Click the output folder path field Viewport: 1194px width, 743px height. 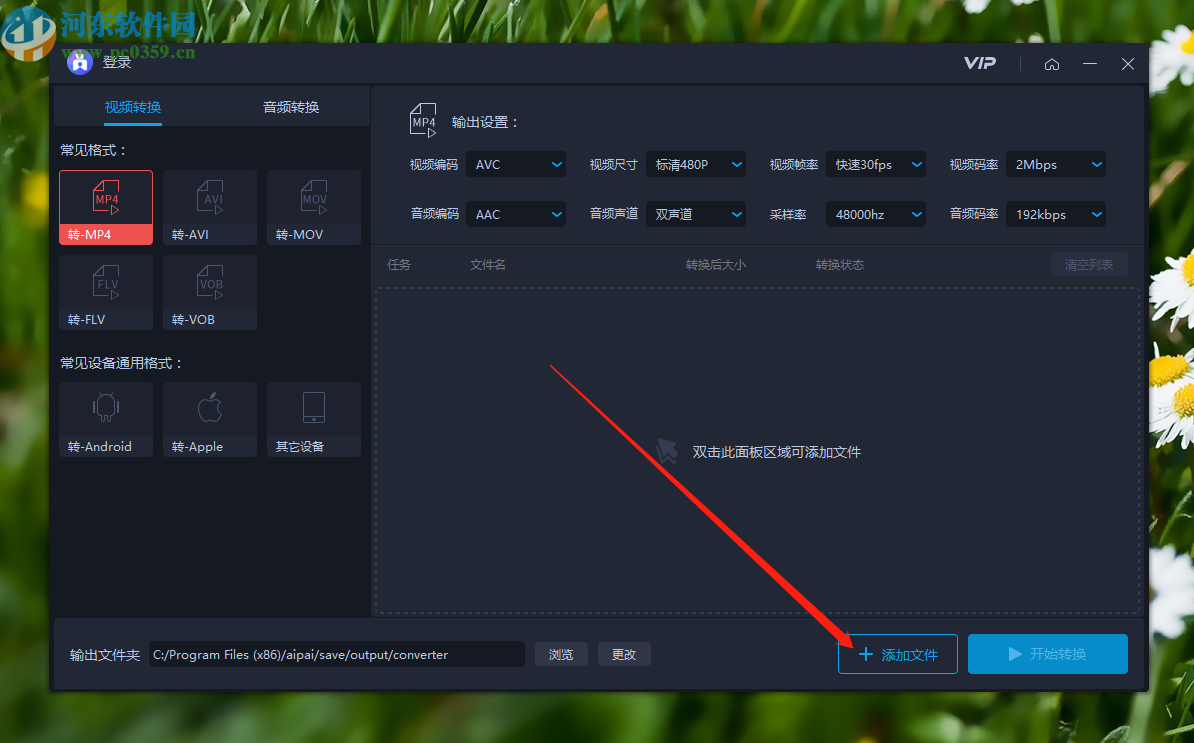[x=337, y=655]
